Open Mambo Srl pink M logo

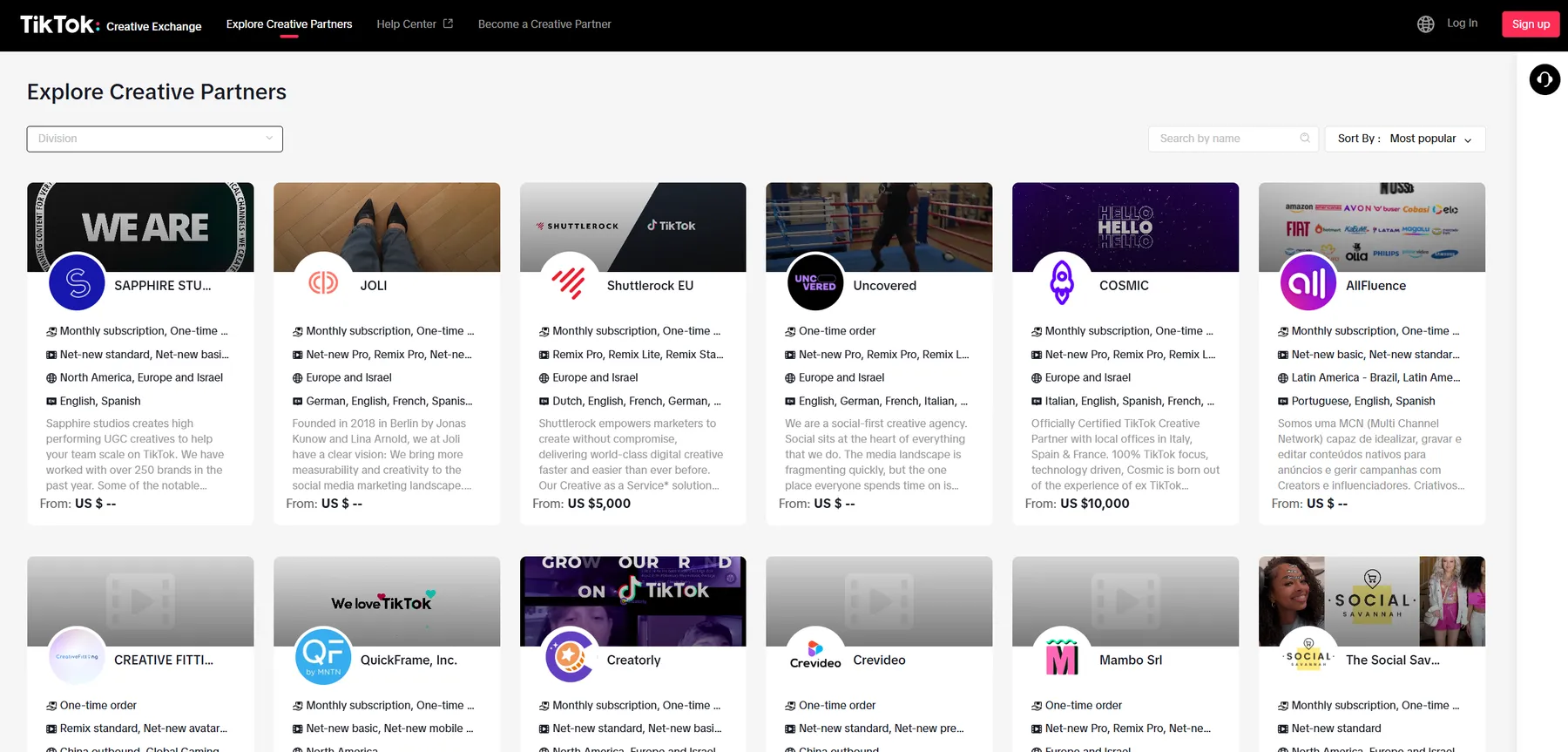pos(1062,656)
